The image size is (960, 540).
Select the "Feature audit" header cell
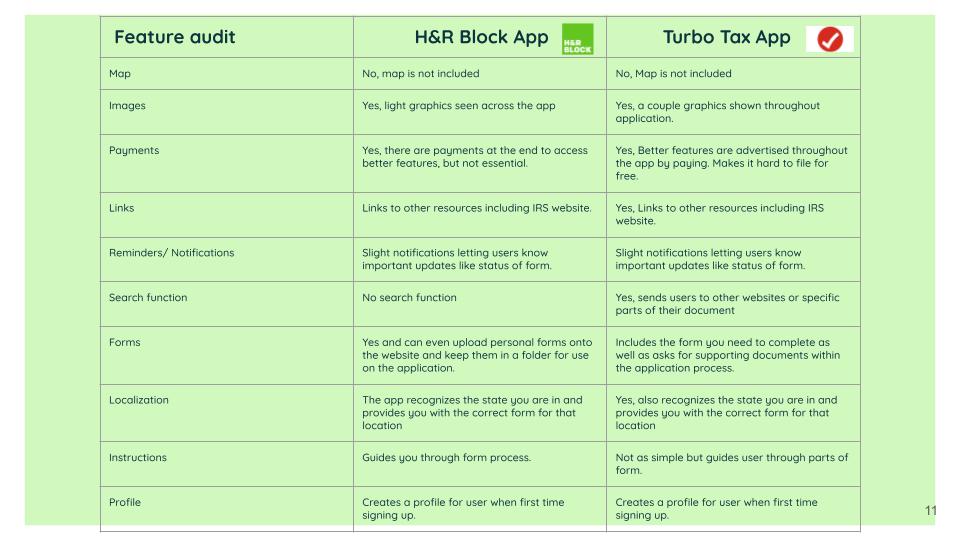(175, 38)
